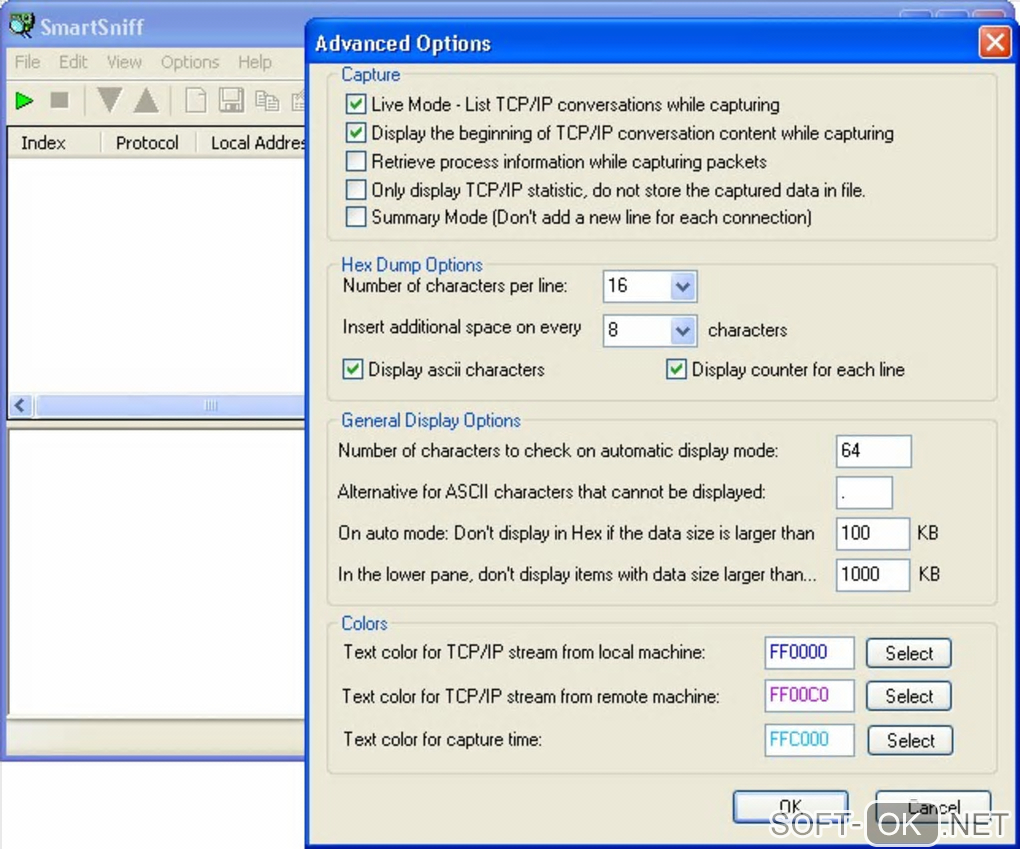Choose Select for remote machine text color
1020x849 pixels.
pyautogui.click(x=909, y=696)
